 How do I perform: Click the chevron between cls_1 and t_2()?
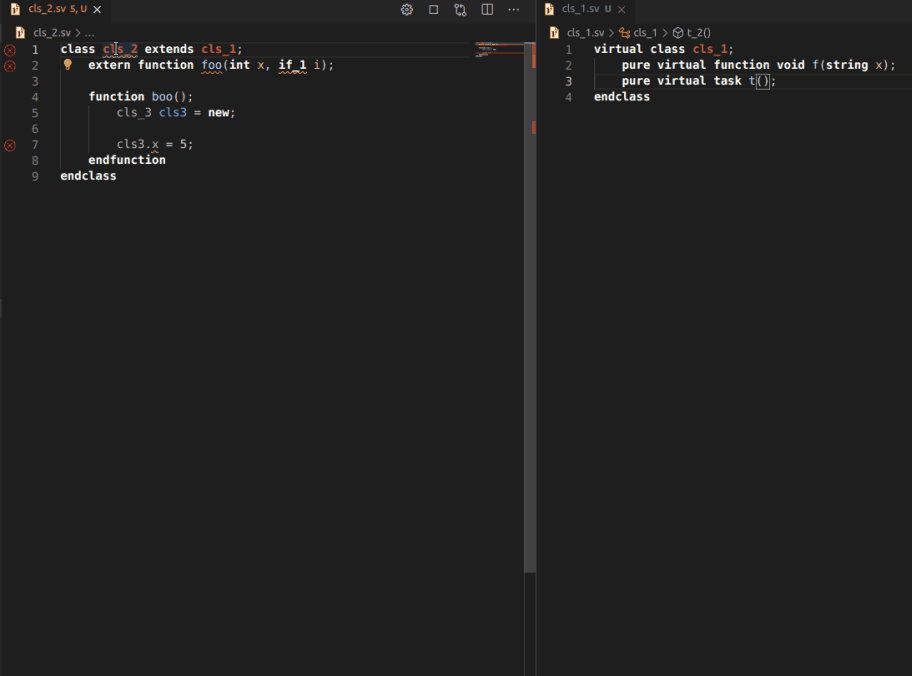666,31
